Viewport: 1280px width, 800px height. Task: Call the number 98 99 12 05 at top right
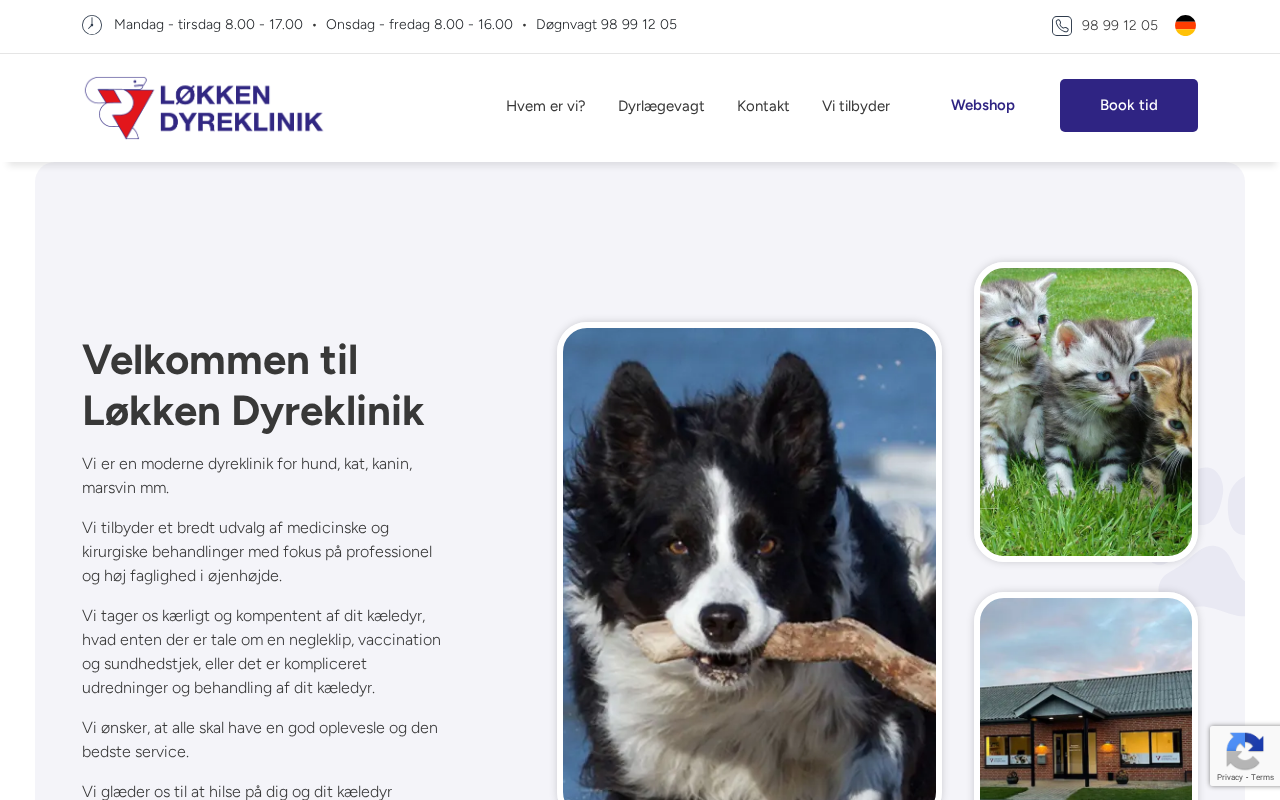pyautogui.click(x=1120, y=26)
